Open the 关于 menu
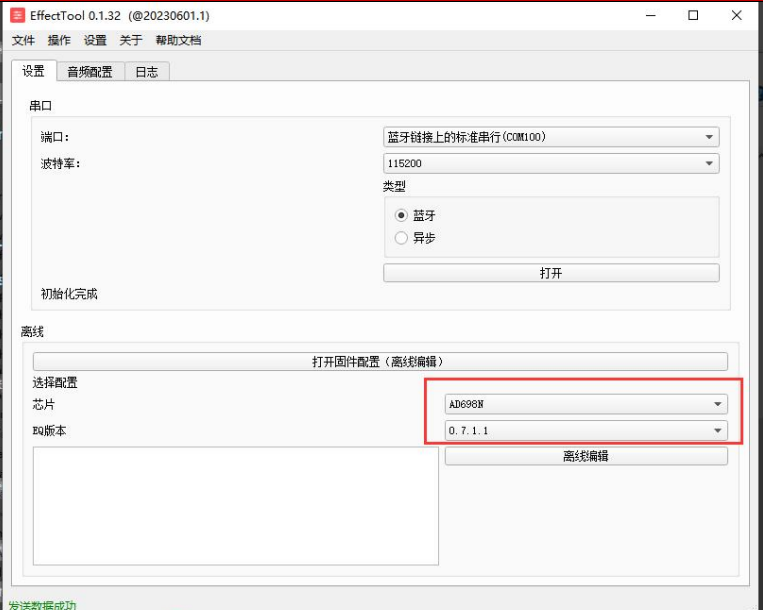 [x=131, y=40]
